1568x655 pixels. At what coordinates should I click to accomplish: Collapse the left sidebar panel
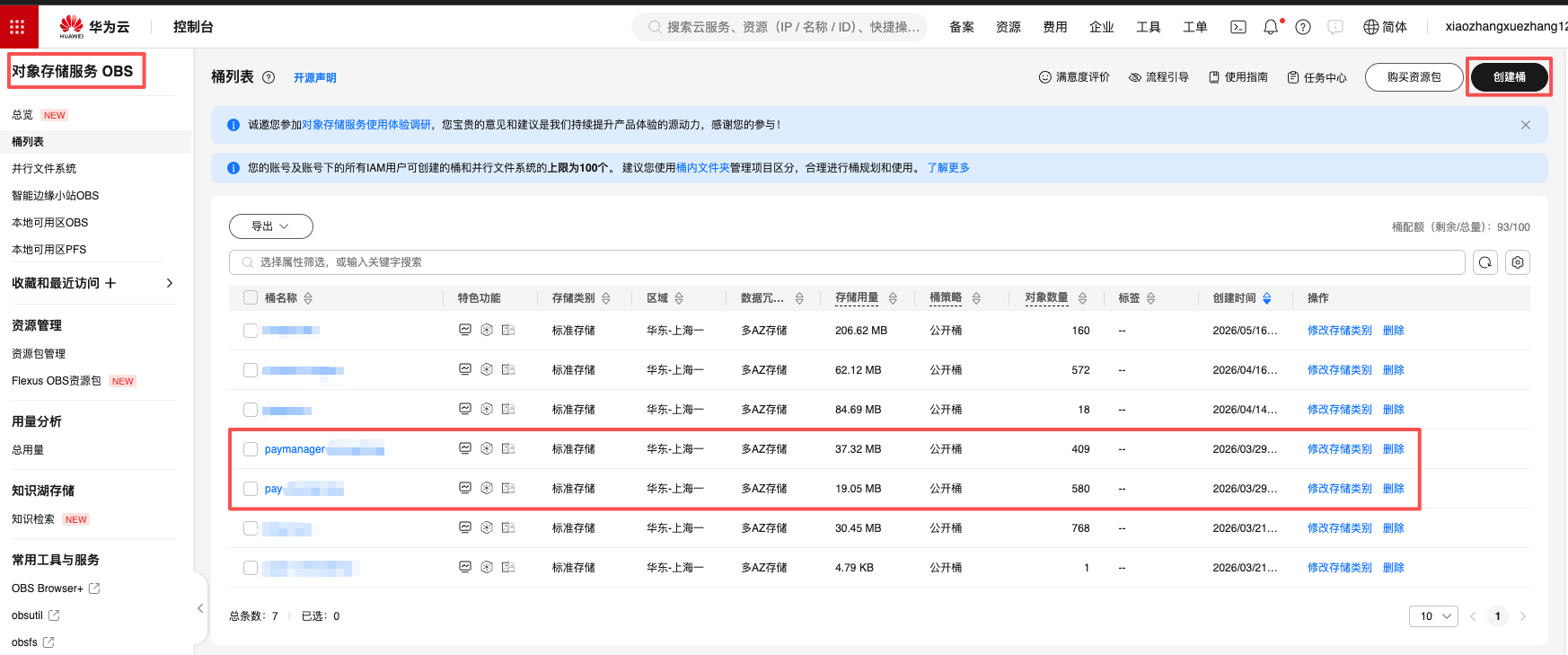pos(200,608)
